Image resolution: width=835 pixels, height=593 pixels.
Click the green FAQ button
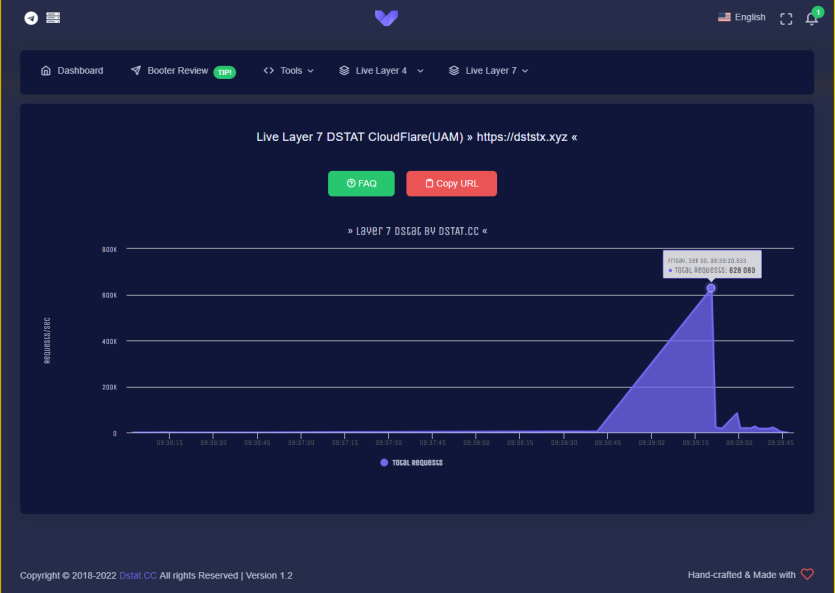[361, 183]
